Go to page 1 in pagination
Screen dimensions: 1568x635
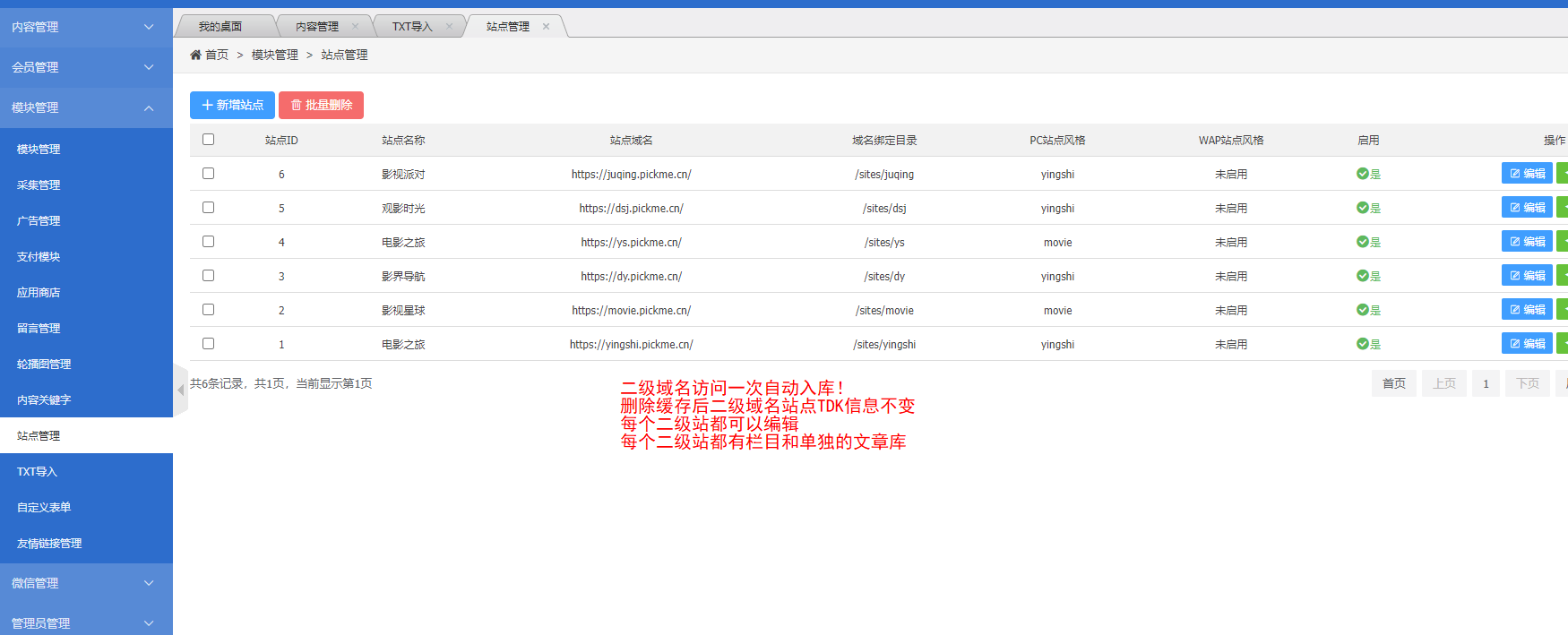tap(1486, 383)
